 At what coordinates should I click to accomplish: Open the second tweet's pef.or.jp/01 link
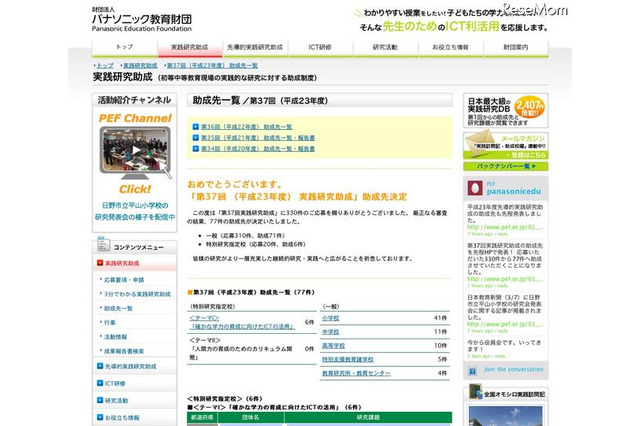(505, 279)
